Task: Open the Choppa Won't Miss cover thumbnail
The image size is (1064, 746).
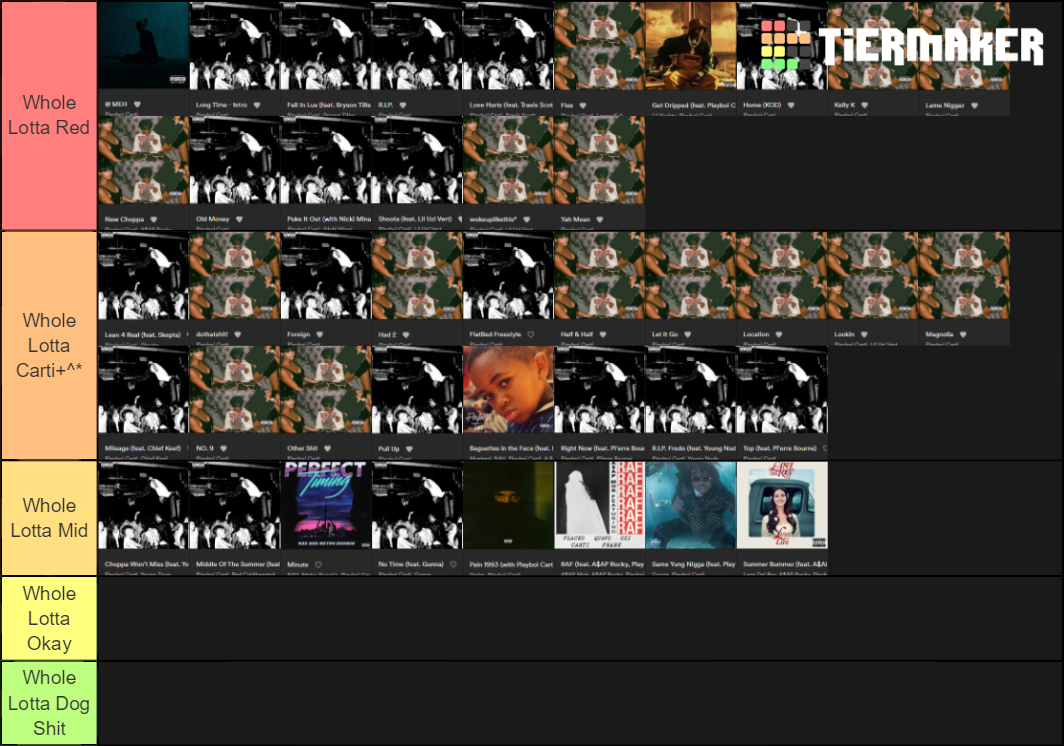Action: (143, 505)
